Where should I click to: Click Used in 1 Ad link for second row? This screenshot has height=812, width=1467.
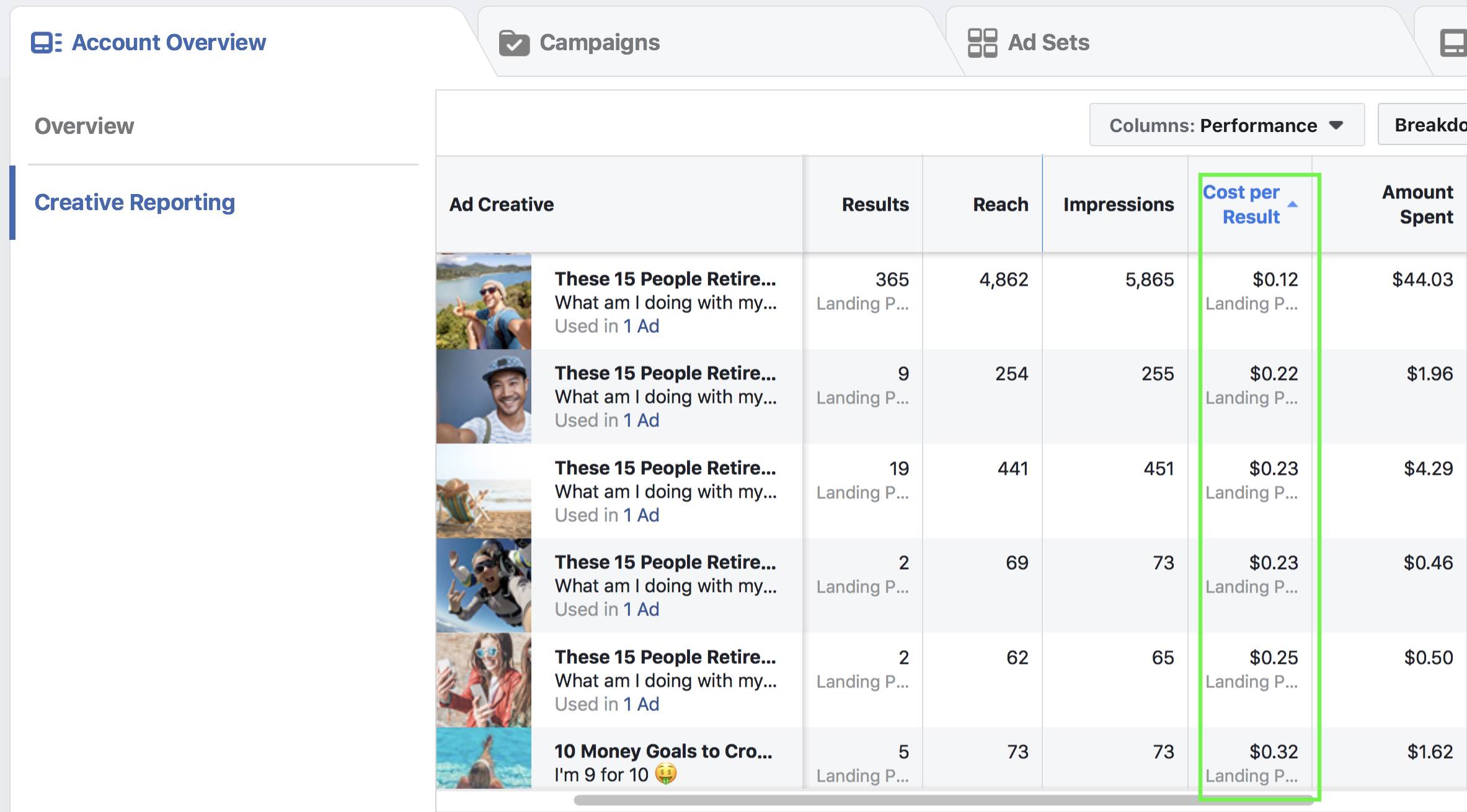[x=637, y=419]
